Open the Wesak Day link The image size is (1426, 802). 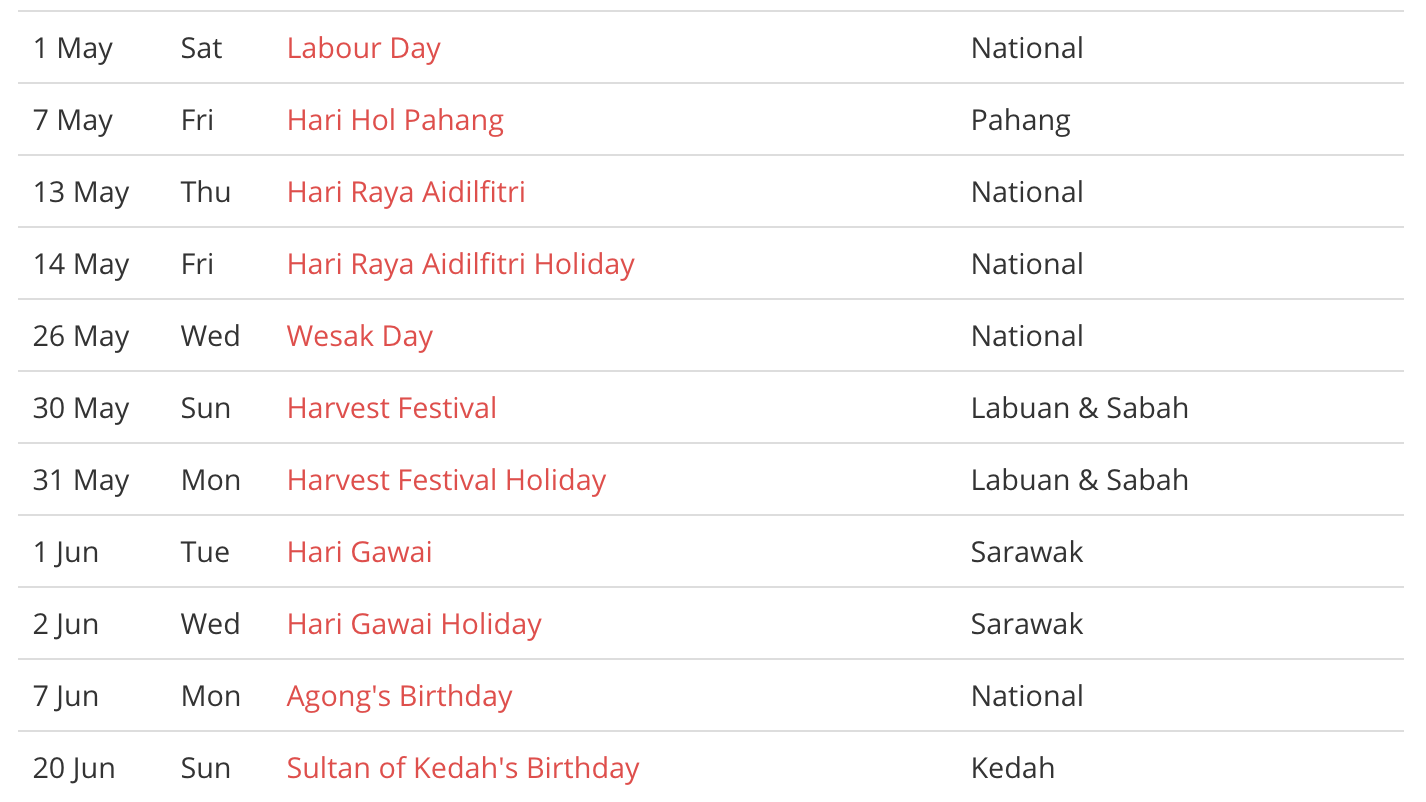(x=359, y=336)
